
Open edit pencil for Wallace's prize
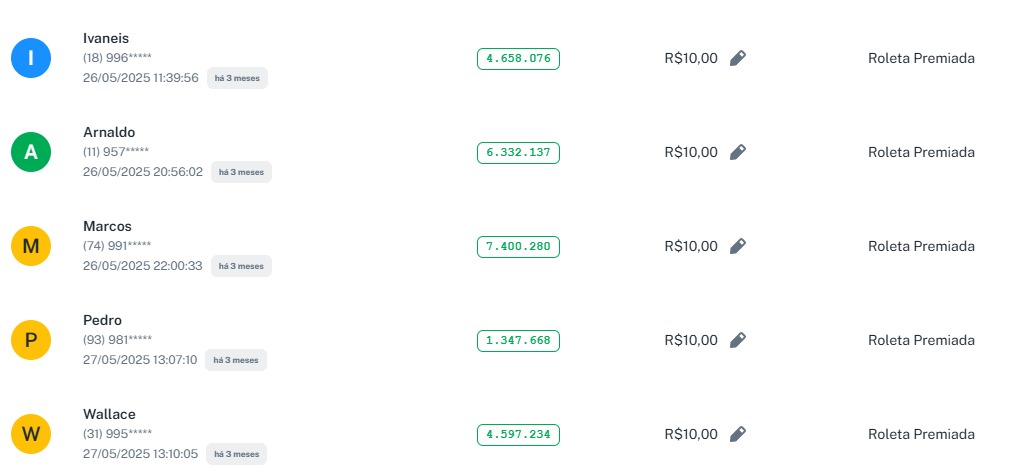[737, 434]
